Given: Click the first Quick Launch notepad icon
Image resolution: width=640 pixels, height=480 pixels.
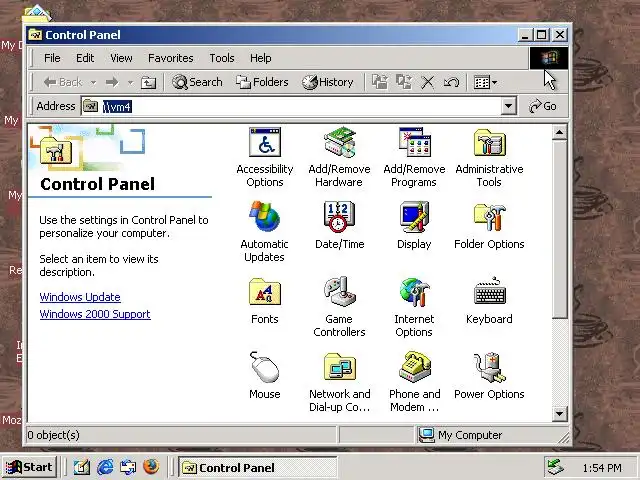Looking at the screenshot, I should click(82, 467).
